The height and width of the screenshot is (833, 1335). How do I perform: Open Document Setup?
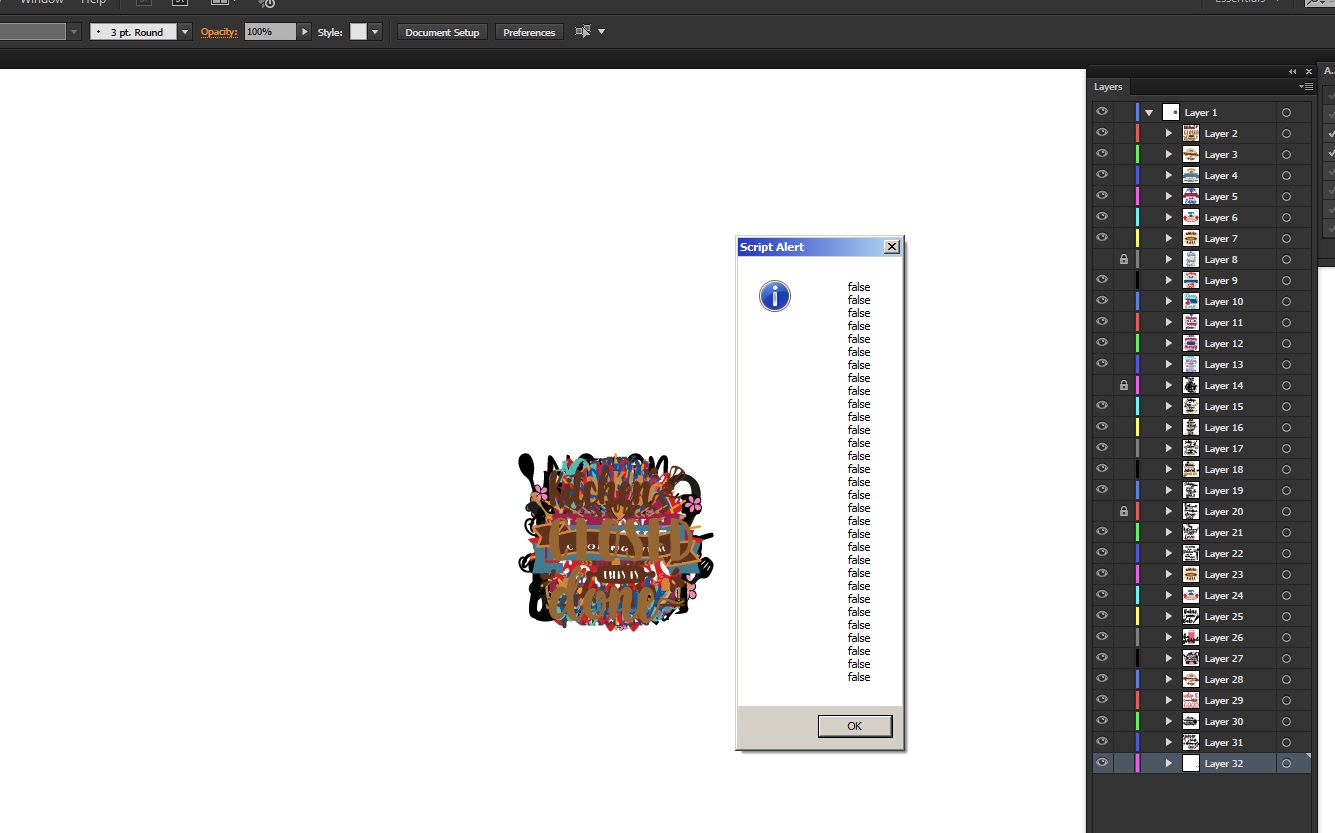coord(443,32)
